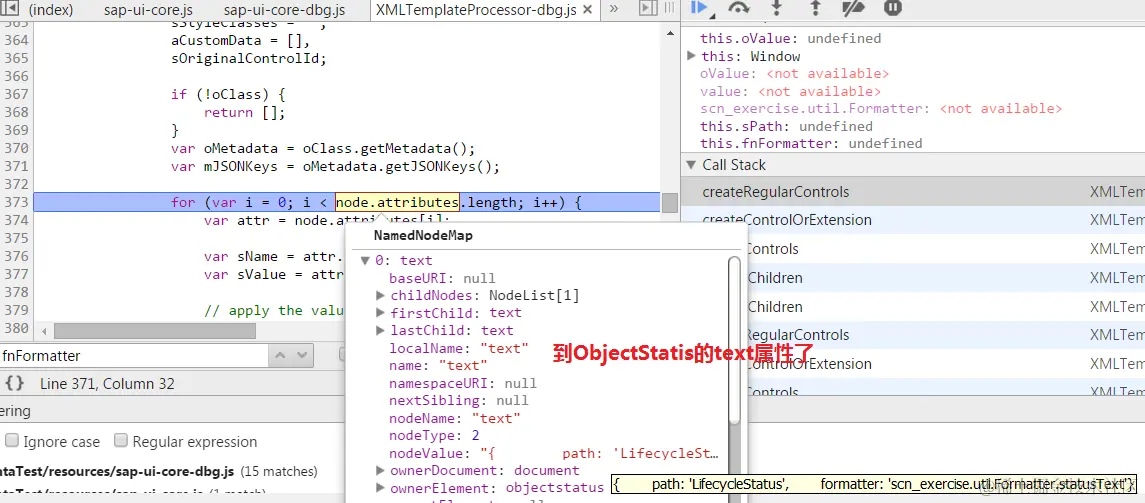Click 'value: <not available>' watch entry

click(x=790, y=91)
